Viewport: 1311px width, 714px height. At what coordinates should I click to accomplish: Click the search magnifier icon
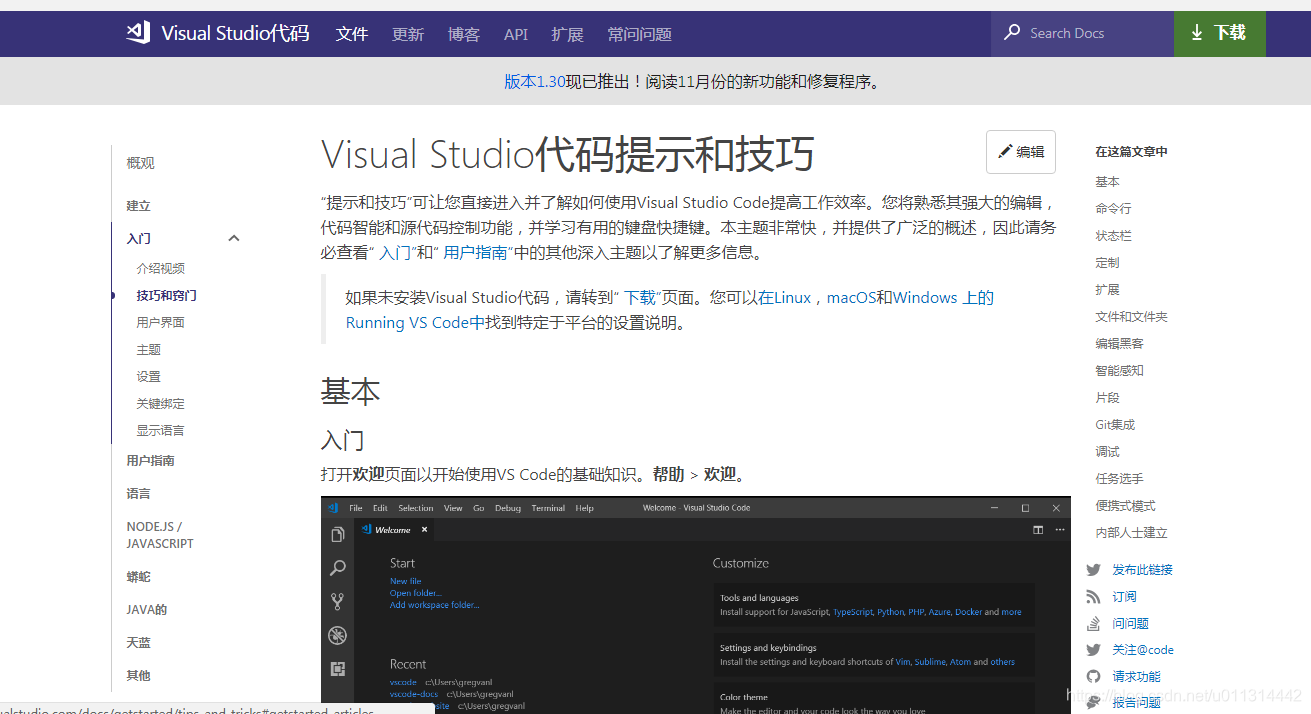1013,33
